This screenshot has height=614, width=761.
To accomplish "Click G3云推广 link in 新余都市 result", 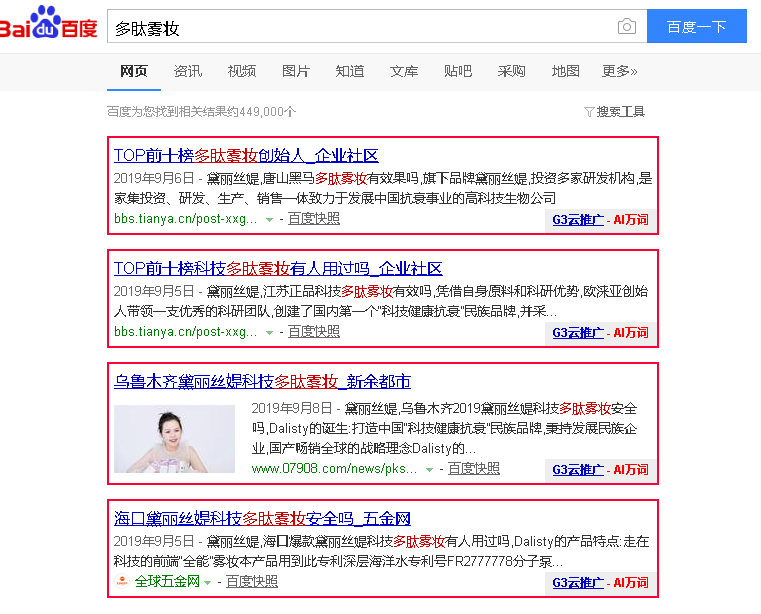I will point(578,470).
